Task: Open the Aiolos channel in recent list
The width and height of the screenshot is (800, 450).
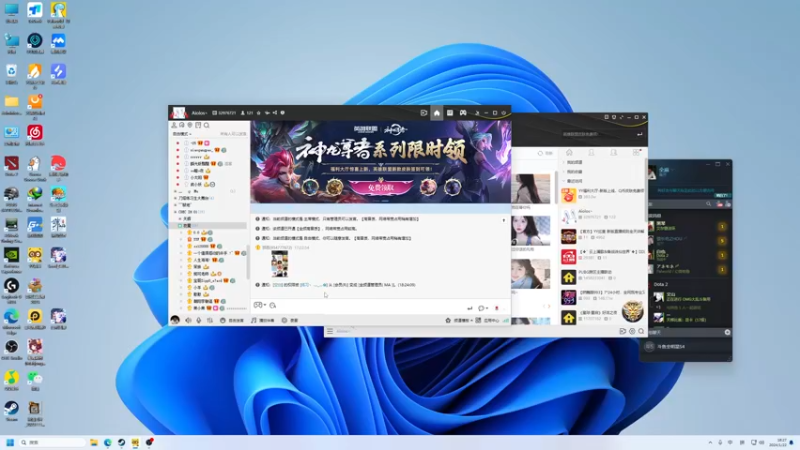Action: [603, 214]
